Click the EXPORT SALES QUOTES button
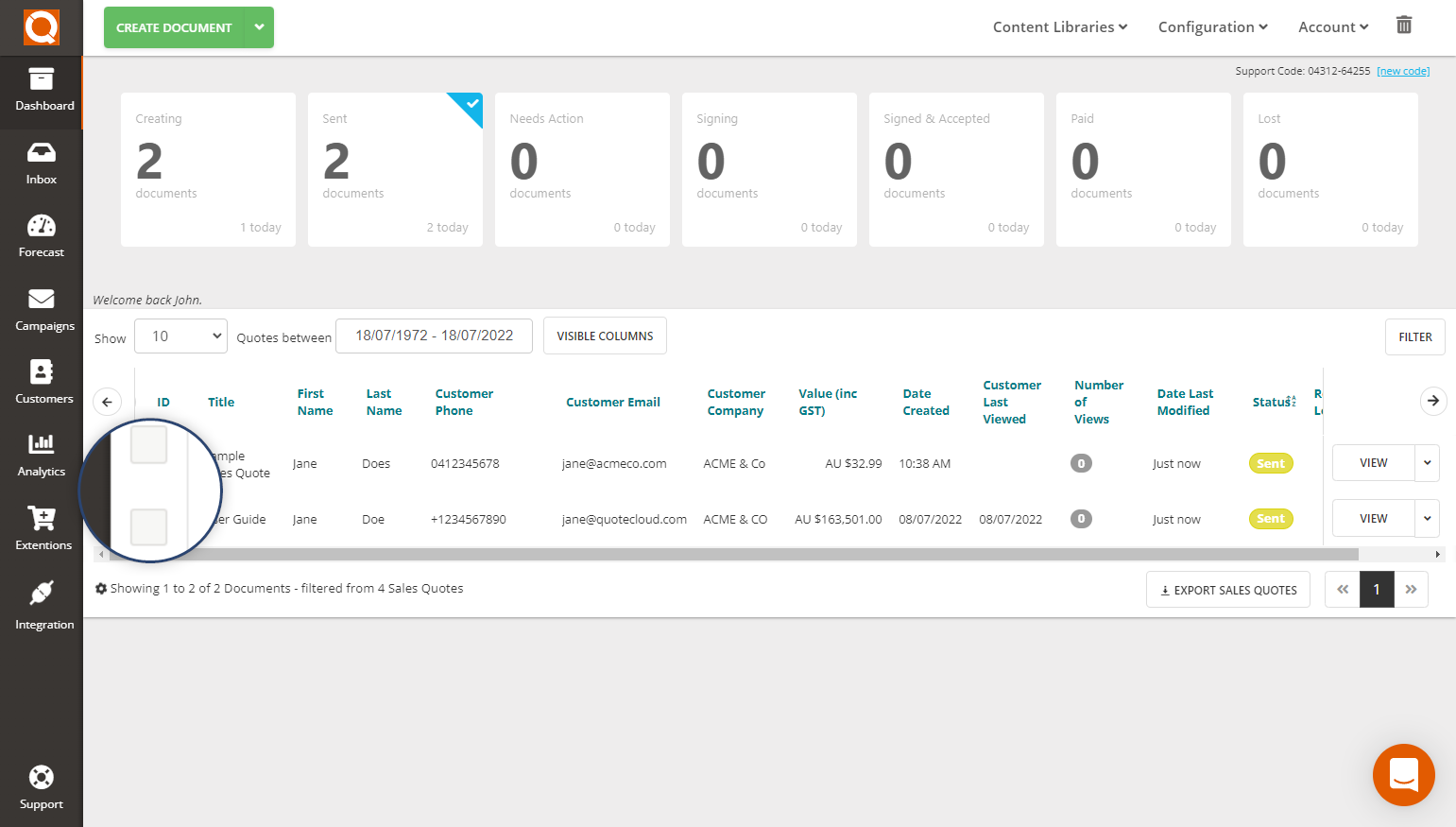 click(1227, 589)
